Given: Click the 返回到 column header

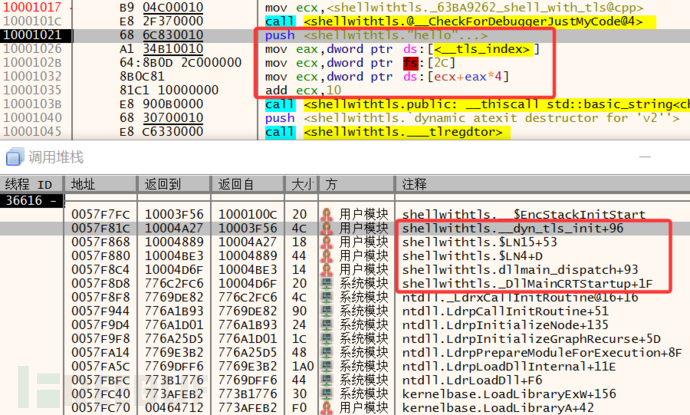Looking at the screenshot, I should [174, 184].
